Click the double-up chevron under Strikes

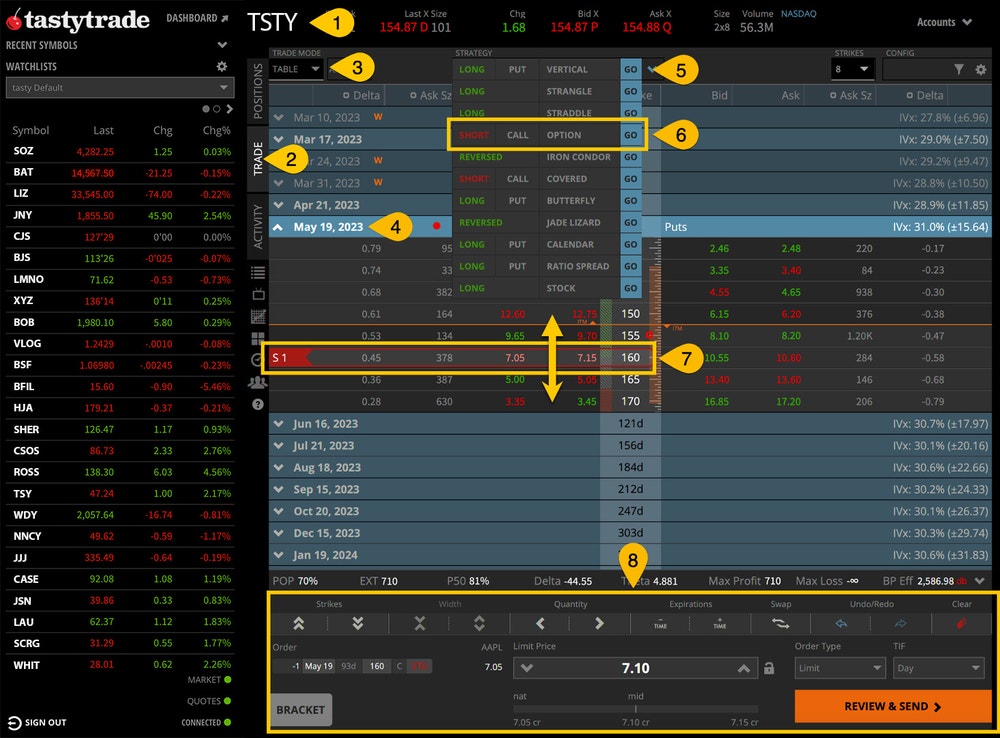tap(297, 622)
